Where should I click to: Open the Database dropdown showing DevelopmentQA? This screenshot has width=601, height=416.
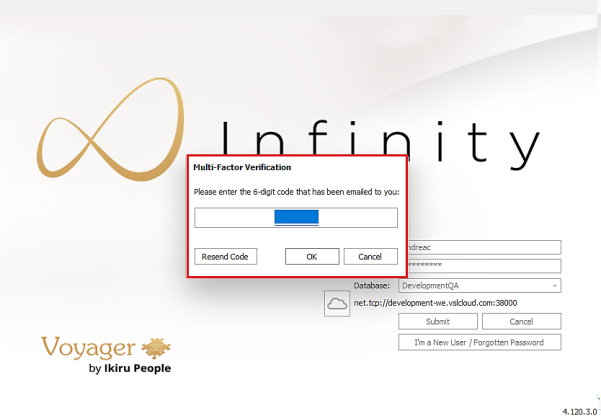coord(480,286)
